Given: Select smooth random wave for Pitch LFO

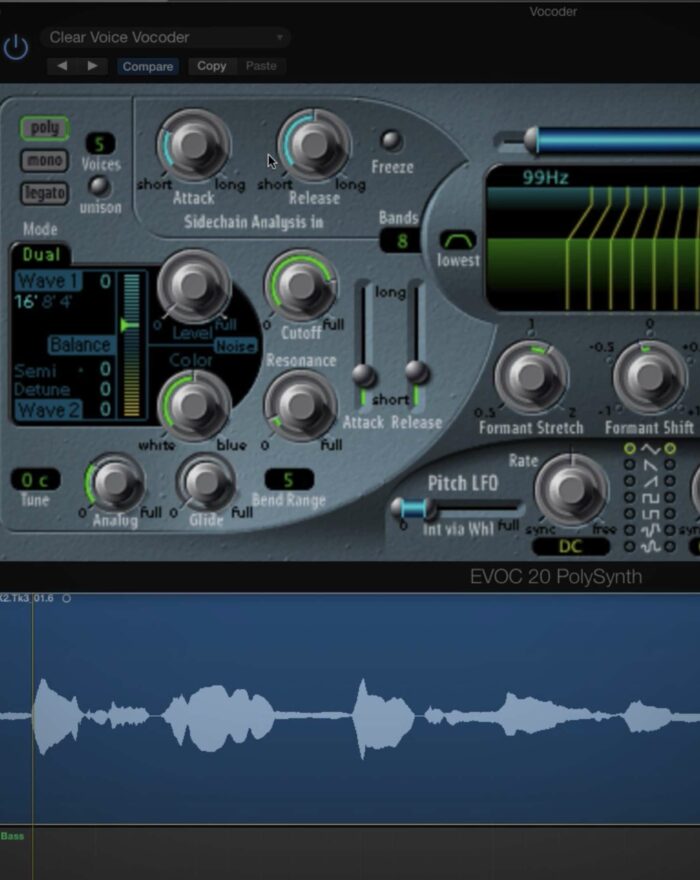Looking at the screenshot, I should pyautogui.click(x=630, y=546).
